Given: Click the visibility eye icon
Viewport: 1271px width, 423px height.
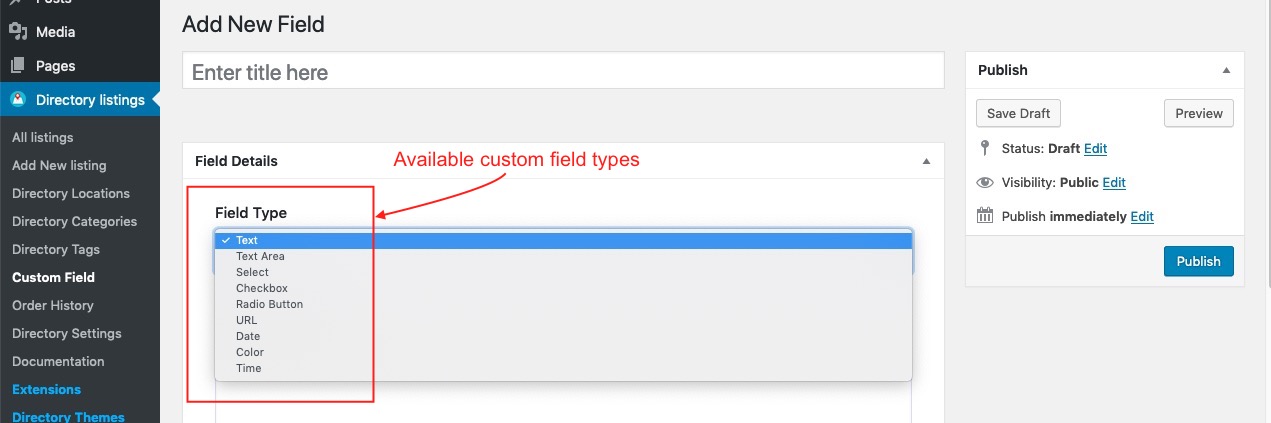Looking at the screenshot, I should [x=985, y=182].
